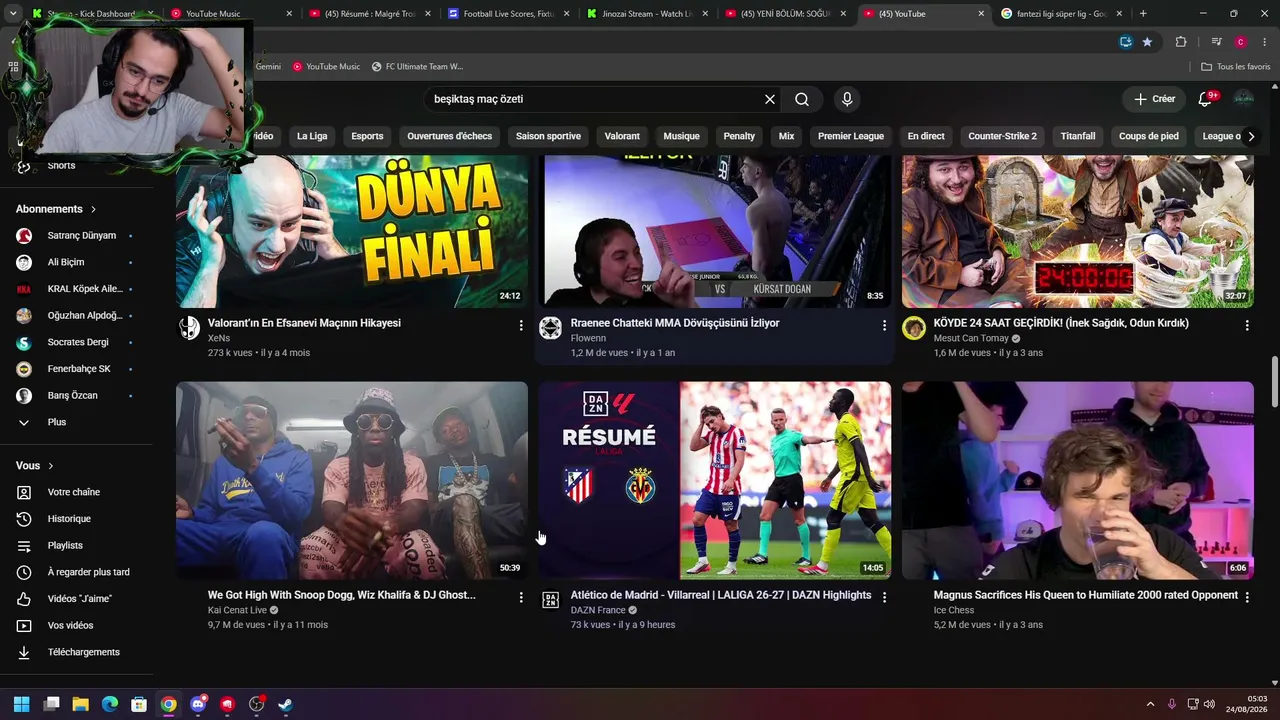
Task: Open Discord from the taskbar
Action: 198,704
